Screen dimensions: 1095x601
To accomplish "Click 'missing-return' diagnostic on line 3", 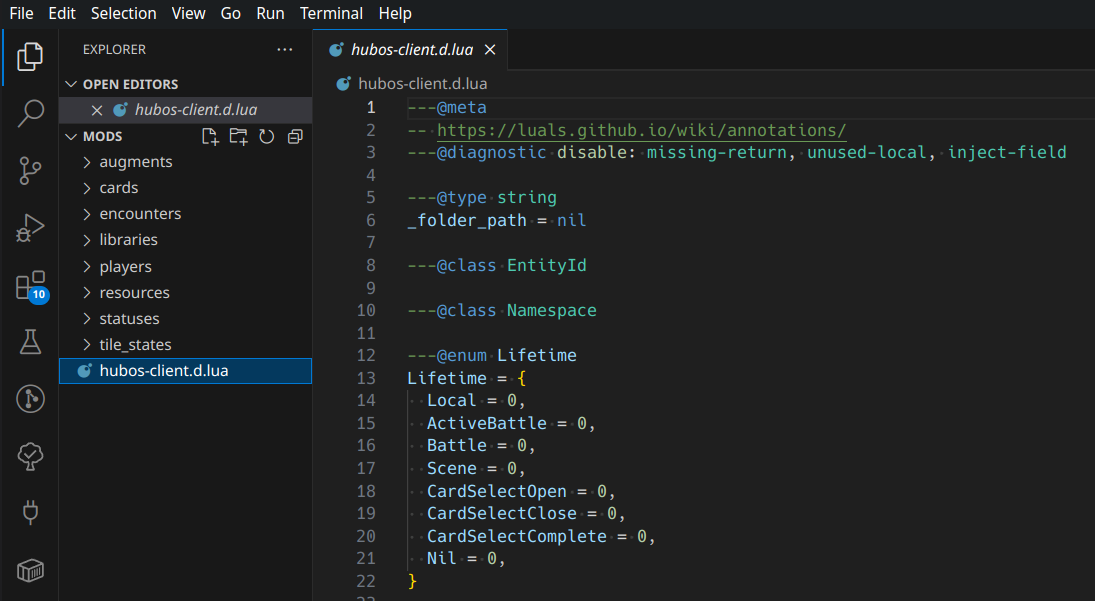I will tap(716, 152).
